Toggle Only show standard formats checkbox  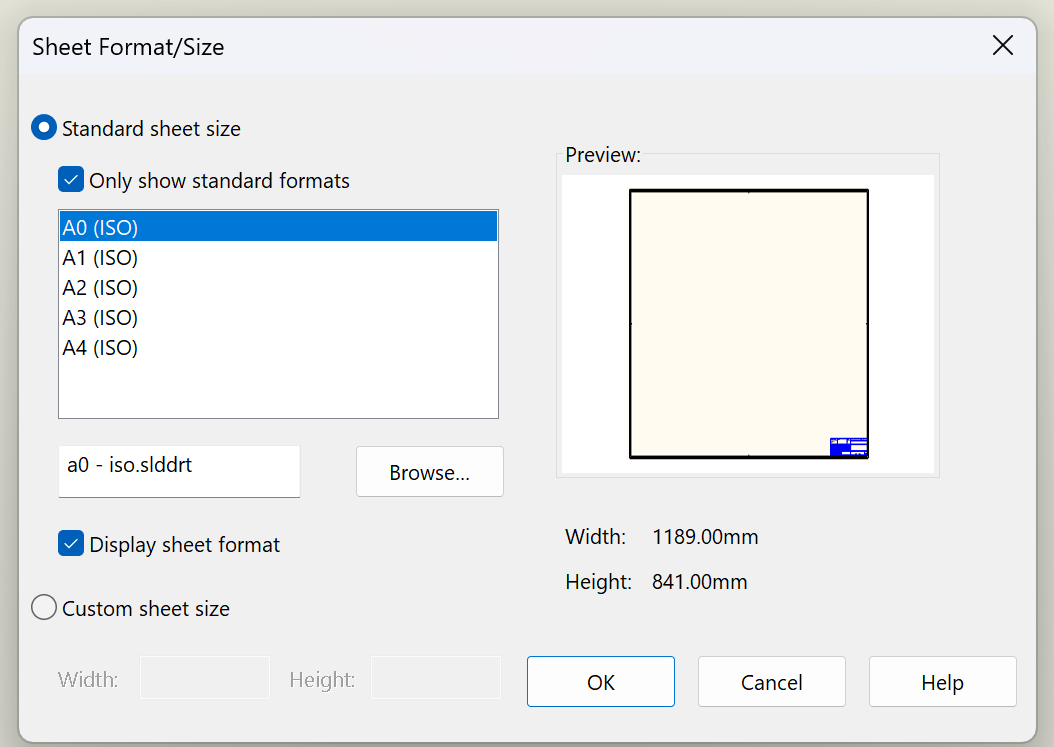pyautogui.click(x=71, y=181)
